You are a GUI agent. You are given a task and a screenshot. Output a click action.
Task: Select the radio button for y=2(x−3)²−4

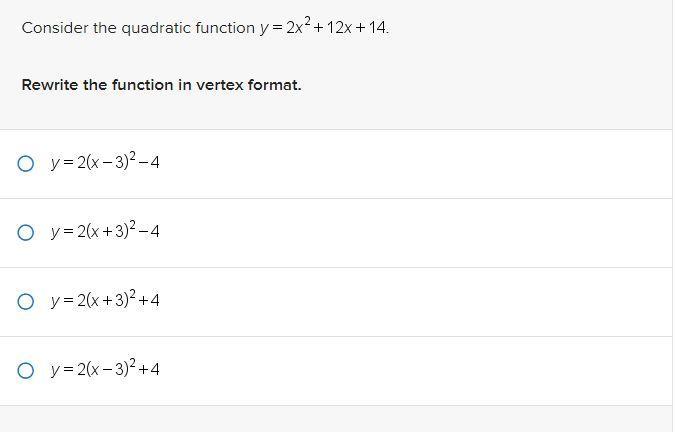tap(26, 163)
